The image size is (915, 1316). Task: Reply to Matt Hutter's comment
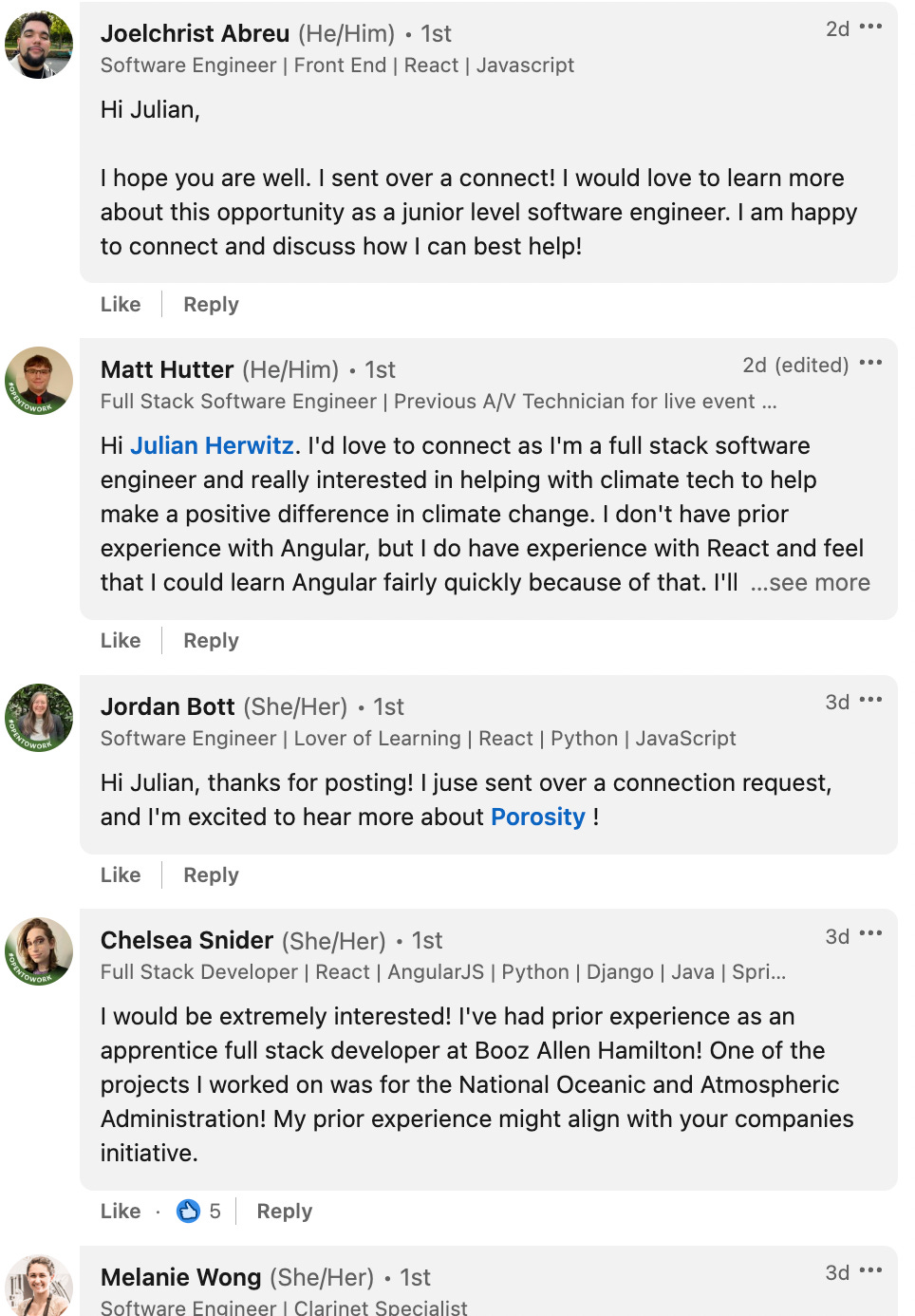coord(211,641)
